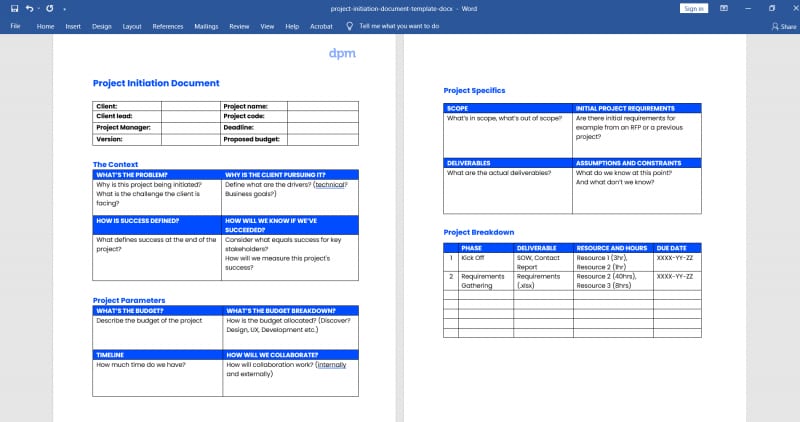800x422 pixels.
Task: Click the DELIVERABLES header in Project Specifics
Action: [x=508, y=163]
